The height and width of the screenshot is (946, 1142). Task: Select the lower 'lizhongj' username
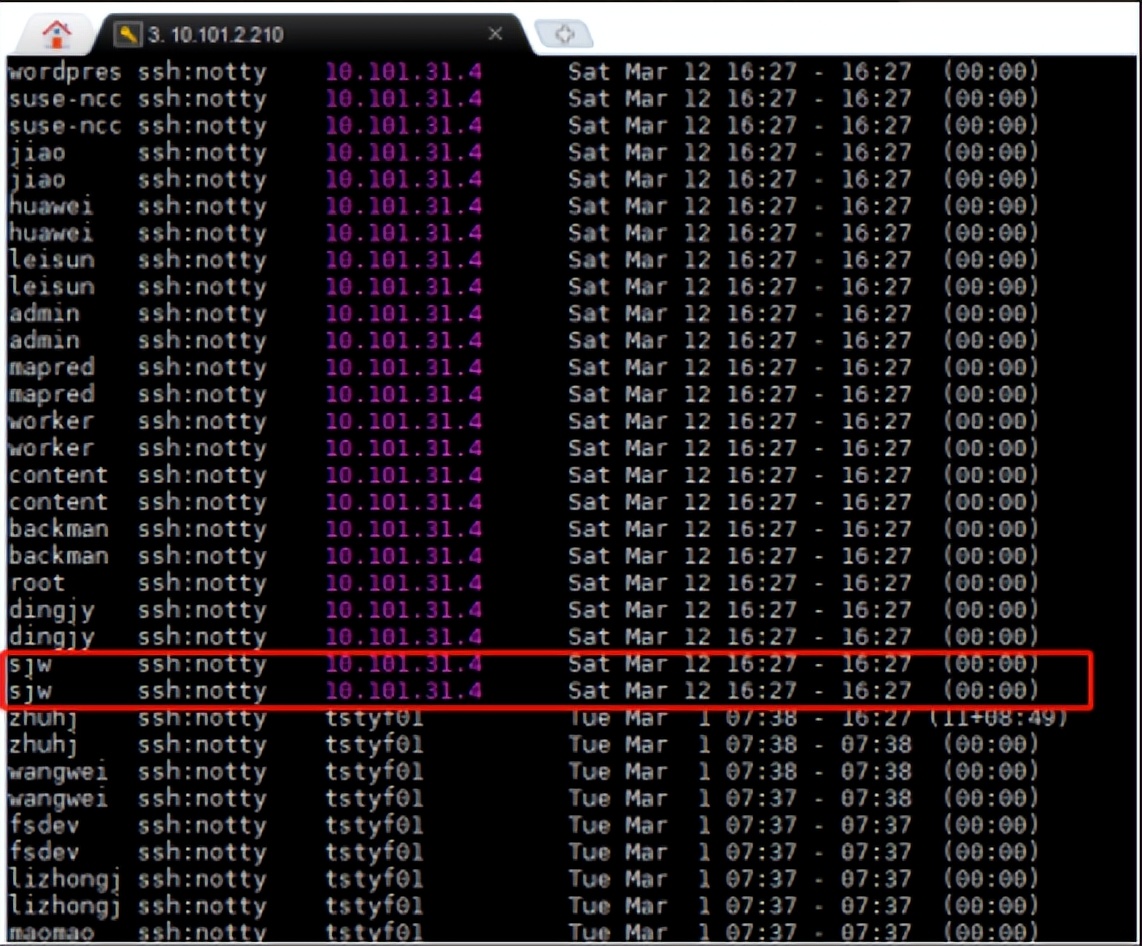64,907
